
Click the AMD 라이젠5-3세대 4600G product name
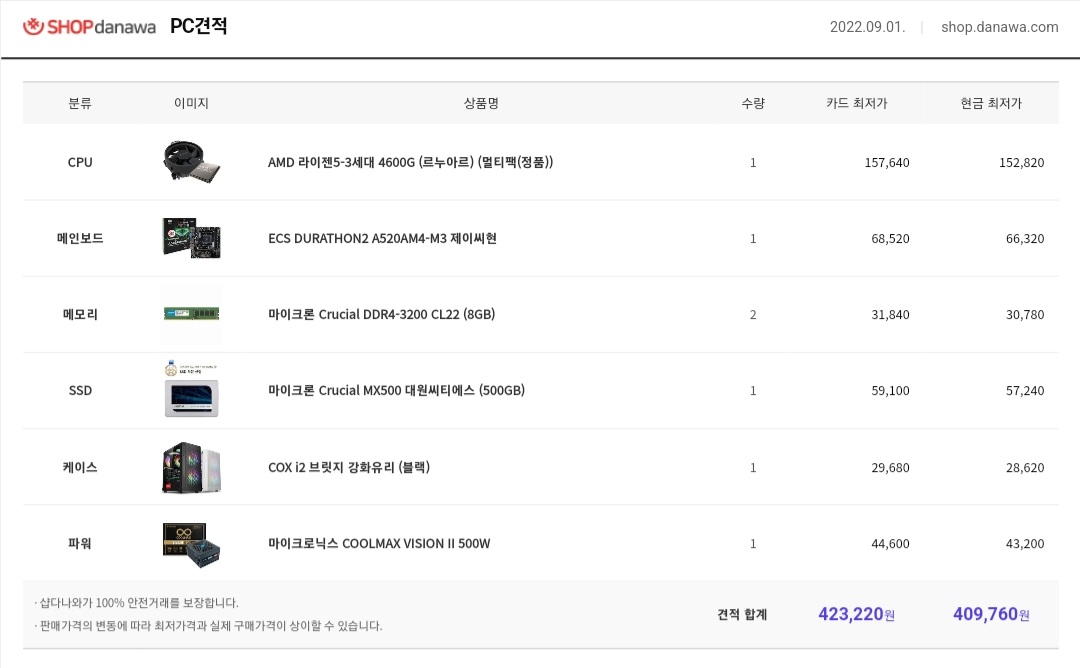411,163
